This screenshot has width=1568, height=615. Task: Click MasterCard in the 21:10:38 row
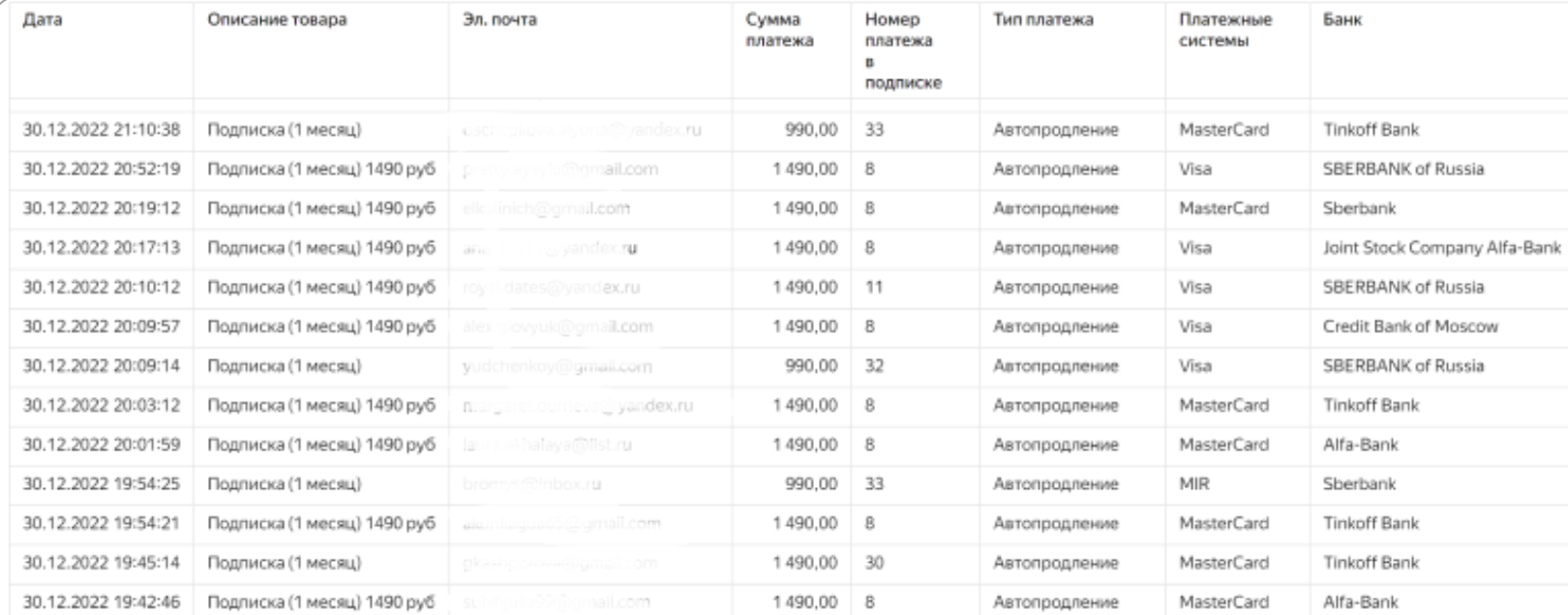[1223, 130]
